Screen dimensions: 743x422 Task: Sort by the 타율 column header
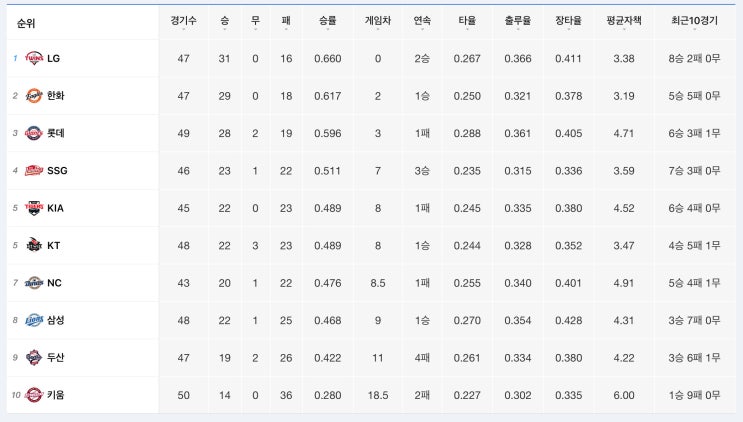click(467, 21)
